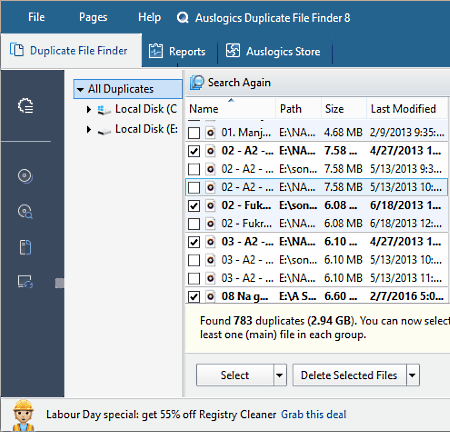Uncheck the 08 Na g... file checkbox
Image resolution: width=450 pixels, height=432 pixels.
194,296
